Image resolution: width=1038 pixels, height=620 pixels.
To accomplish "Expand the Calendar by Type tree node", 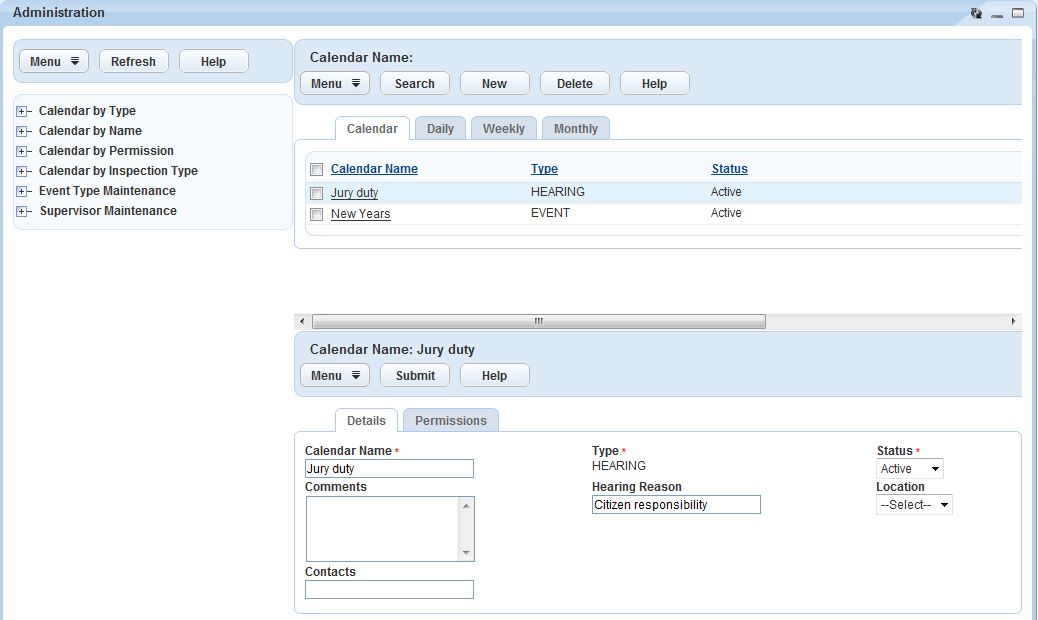I will 21,111.
